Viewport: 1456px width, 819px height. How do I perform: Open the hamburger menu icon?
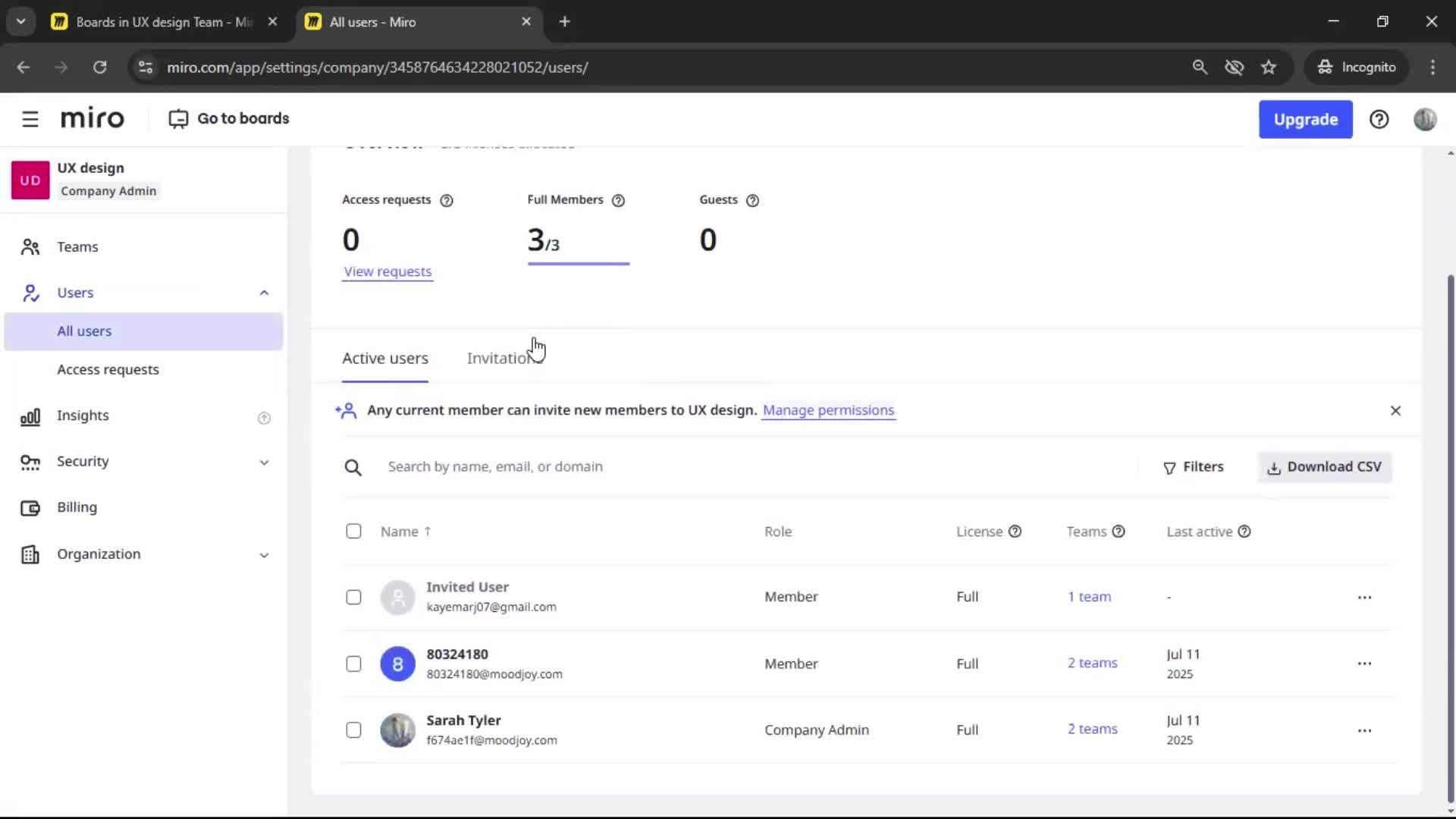(30, 119)
